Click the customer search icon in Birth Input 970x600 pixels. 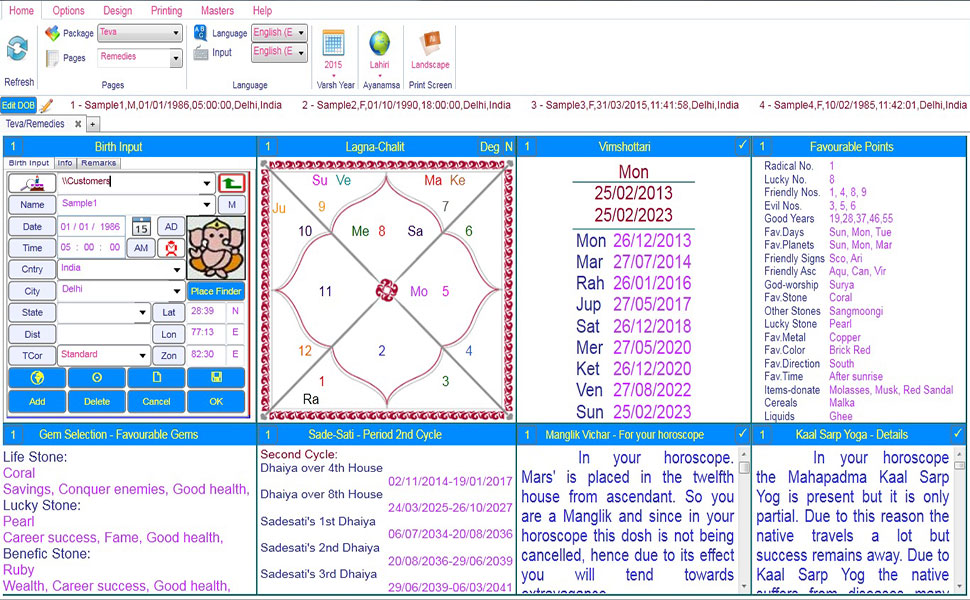pos(32,183)
